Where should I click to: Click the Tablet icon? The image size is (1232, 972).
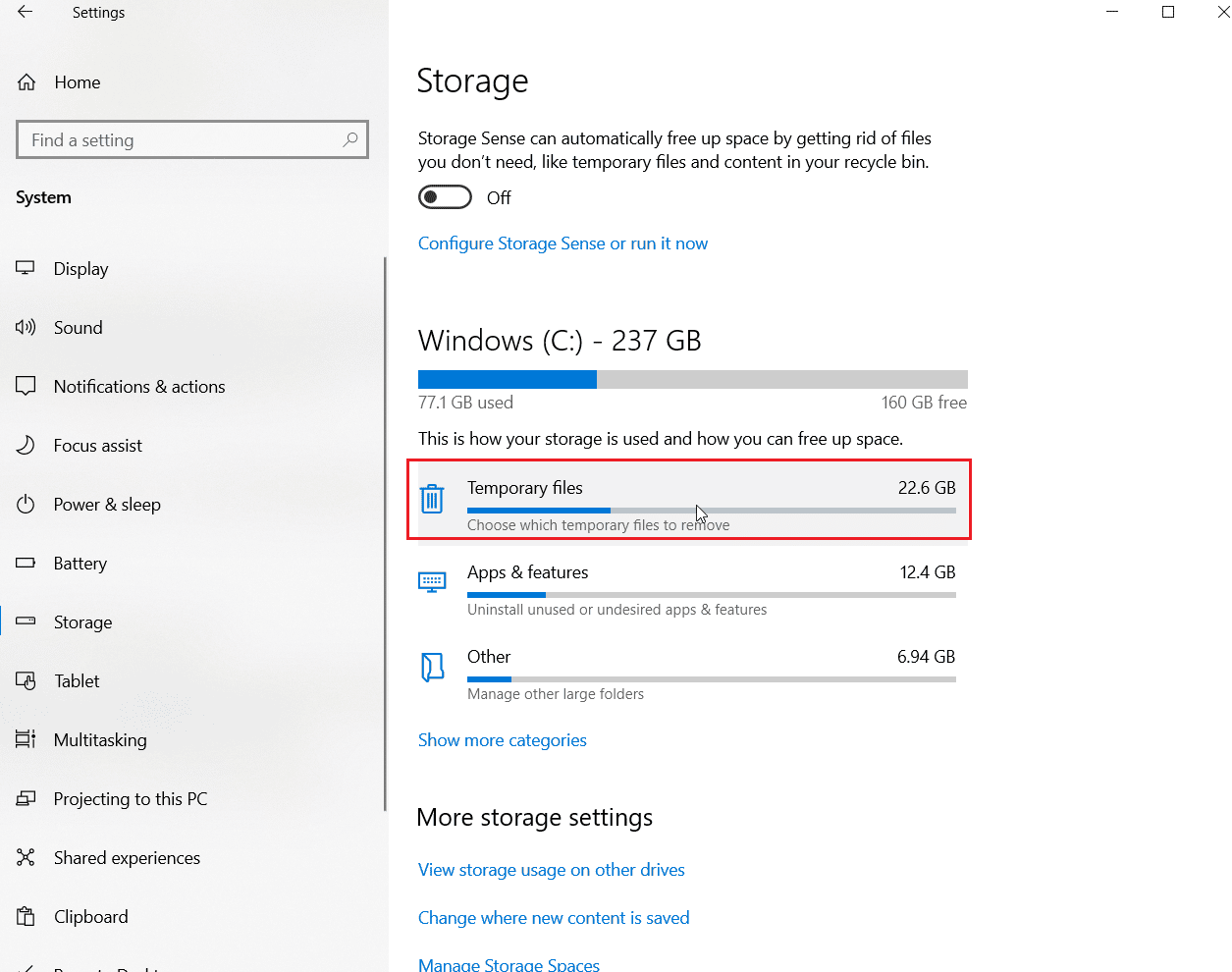tap(26, 680)
